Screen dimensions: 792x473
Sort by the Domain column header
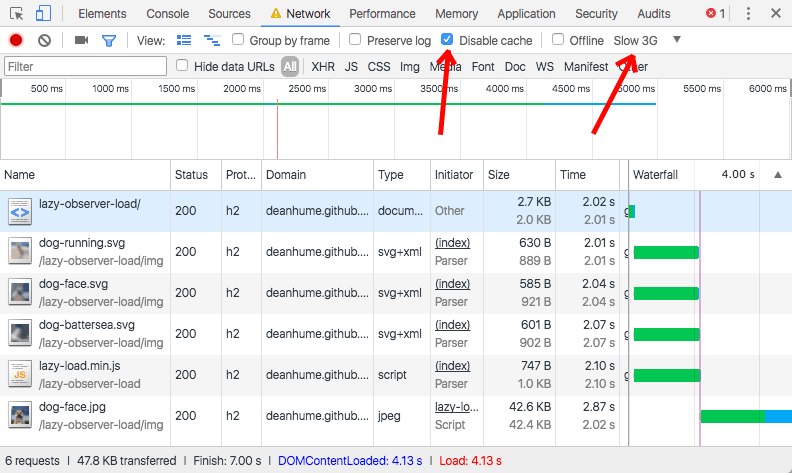(x=318, y=175)
